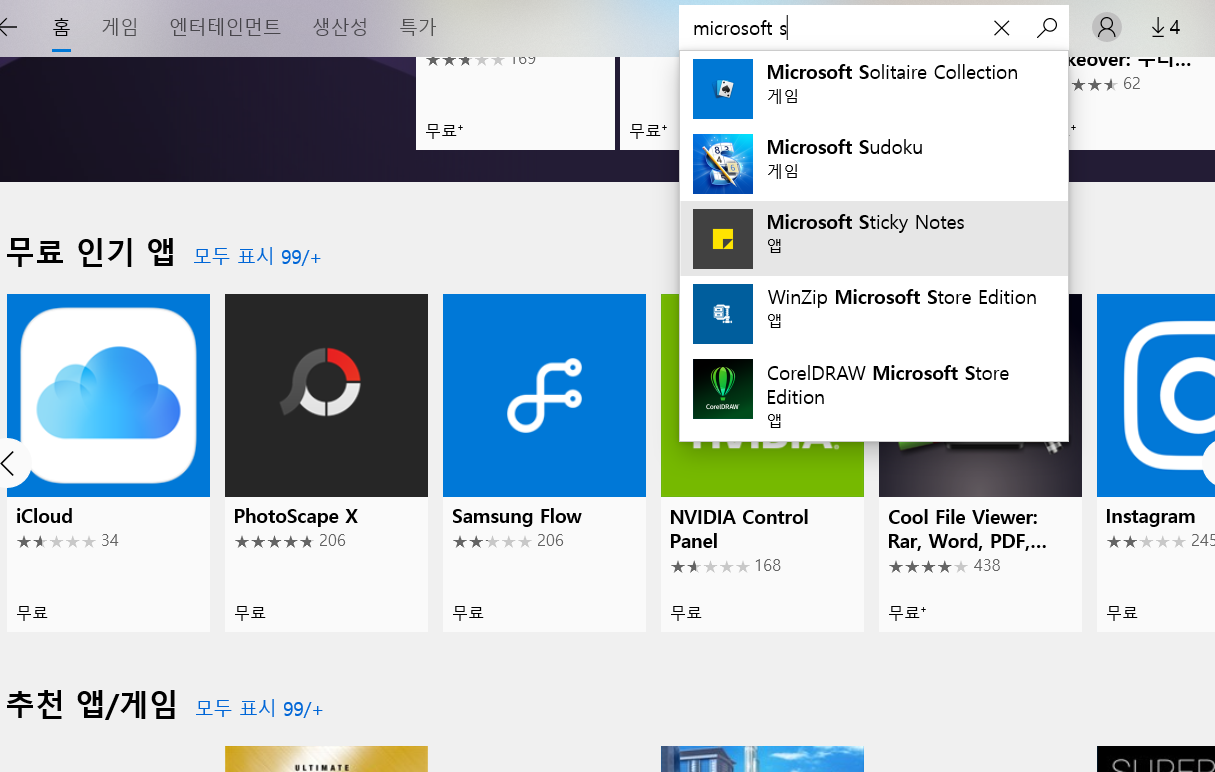Screen dimensions: 1215x772
Task: Select the Microsoft Sticky Notes suggestion text
Action: point(866,222)
